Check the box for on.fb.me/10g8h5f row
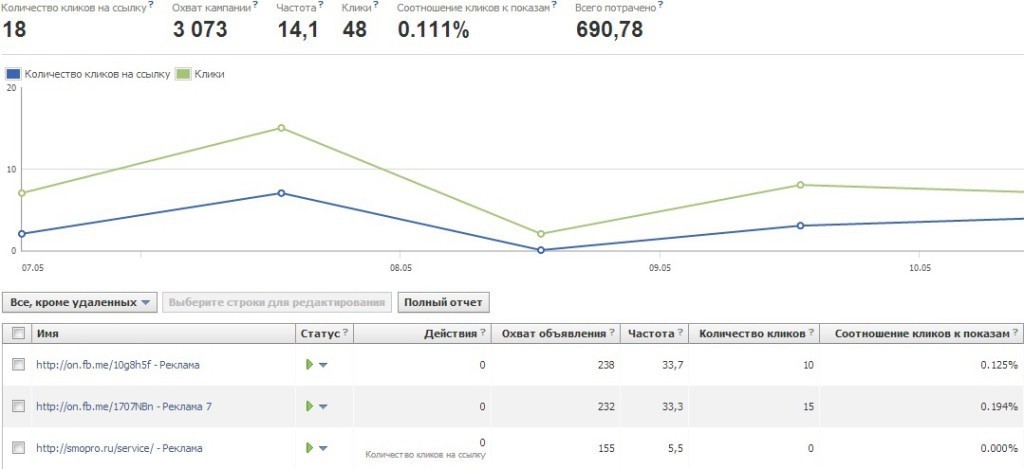The height and width of the screenshot is (469, 1024). pyautogui.click(x=19, y=364)
